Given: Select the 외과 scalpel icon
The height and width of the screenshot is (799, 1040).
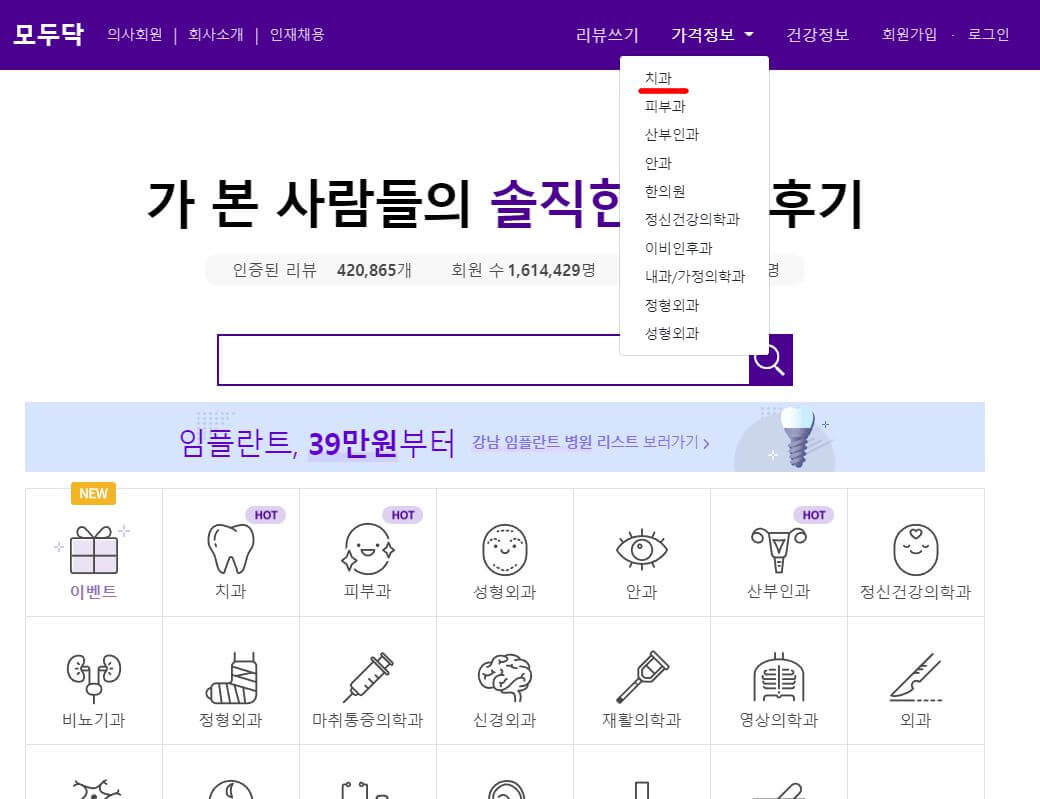Looking at the screenshot, I should pyautogui.click(x=916, y=676).
